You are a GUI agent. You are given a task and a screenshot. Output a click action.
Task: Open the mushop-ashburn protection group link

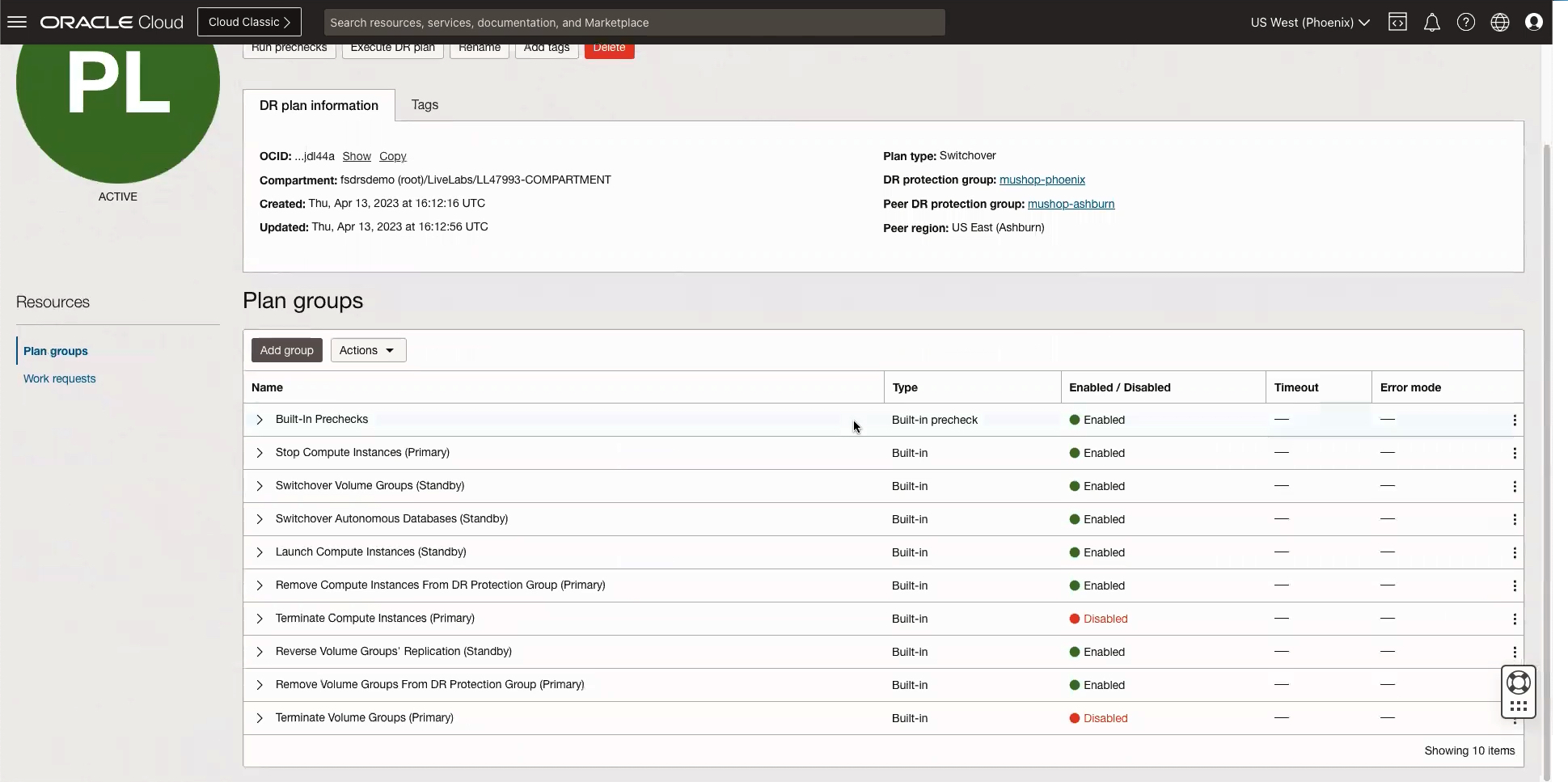(x=1071, y=204)
